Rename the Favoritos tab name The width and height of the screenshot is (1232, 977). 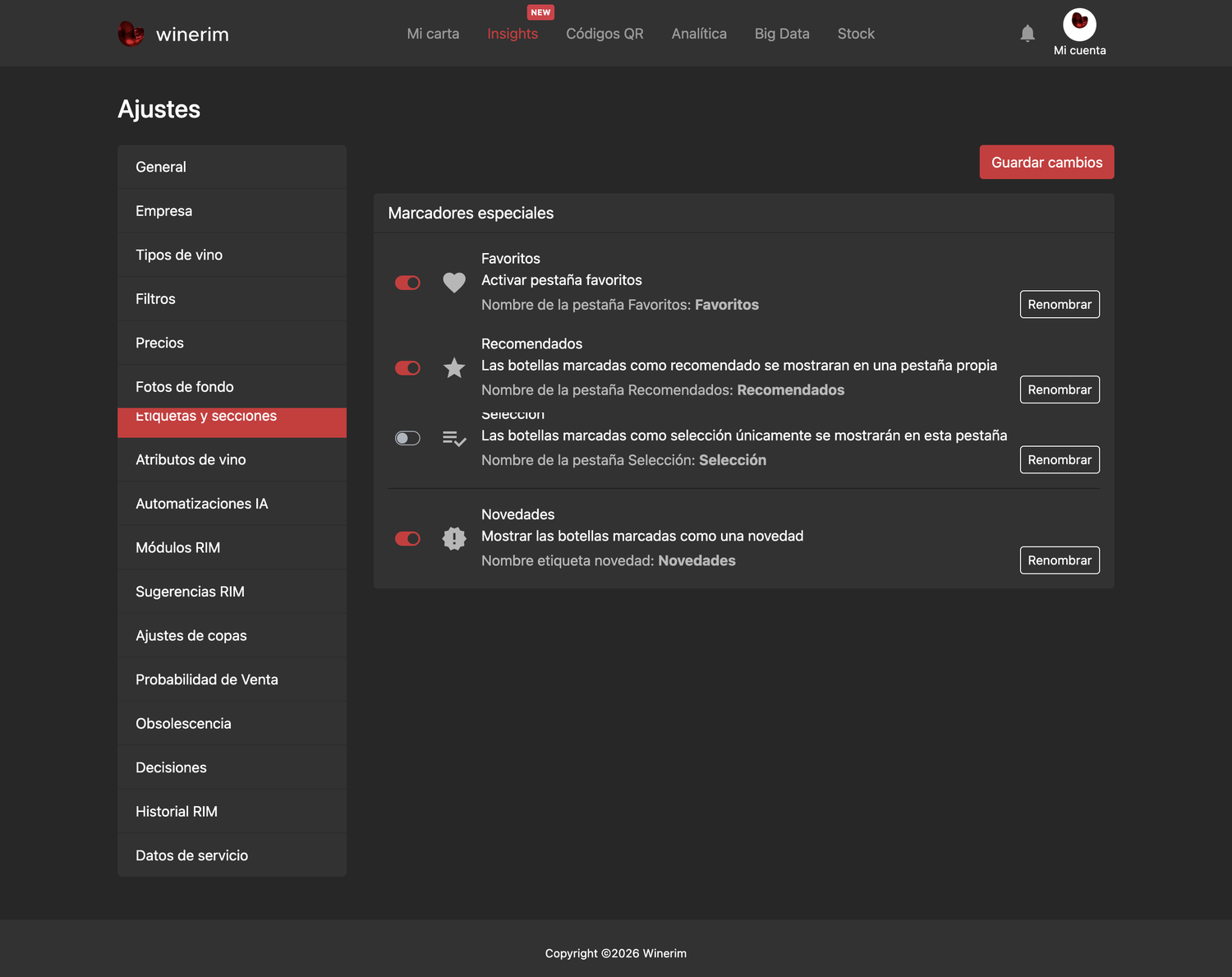(x=1060, y=304)
